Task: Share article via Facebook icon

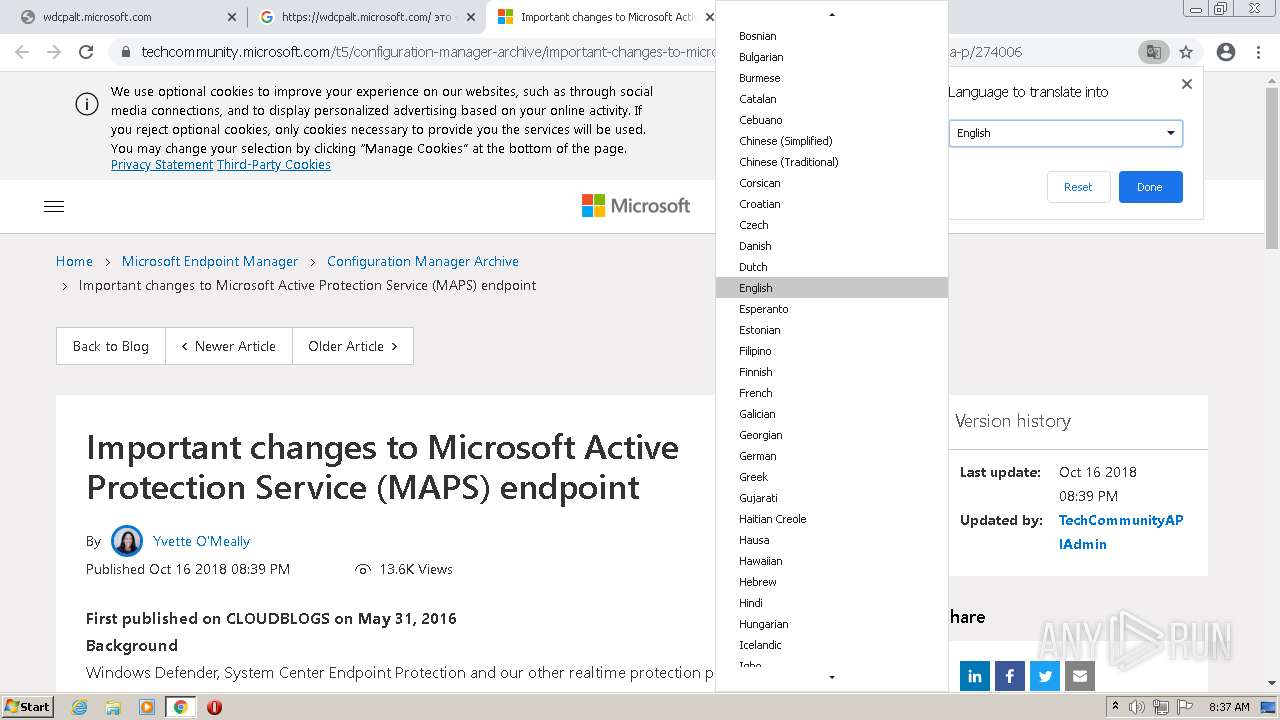Action: tap(1009, 676)
